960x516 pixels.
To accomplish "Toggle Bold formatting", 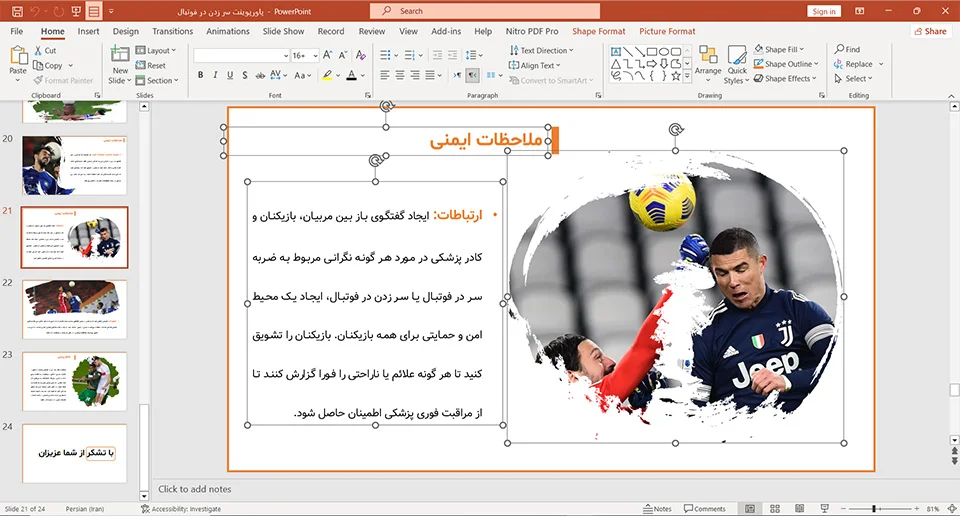I will [x=200, y=75].
